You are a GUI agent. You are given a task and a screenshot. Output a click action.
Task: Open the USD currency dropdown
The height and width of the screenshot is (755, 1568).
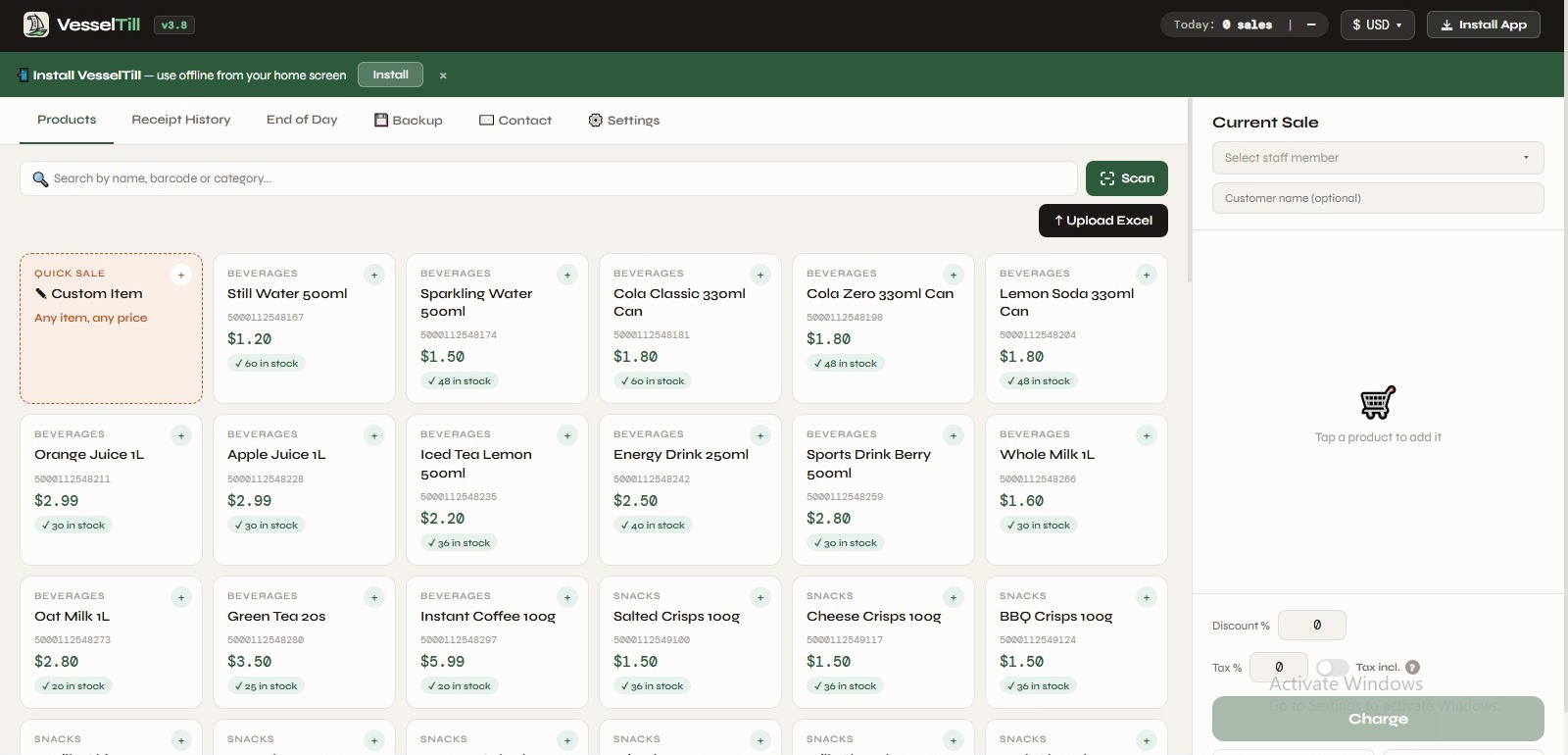[x=1377, y=25]
